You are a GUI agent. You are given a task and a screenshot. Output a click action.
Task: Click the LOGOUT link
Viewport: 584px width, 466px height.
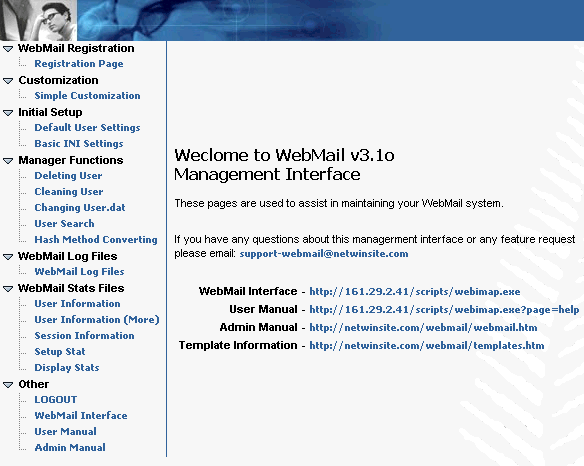point(55,400)
